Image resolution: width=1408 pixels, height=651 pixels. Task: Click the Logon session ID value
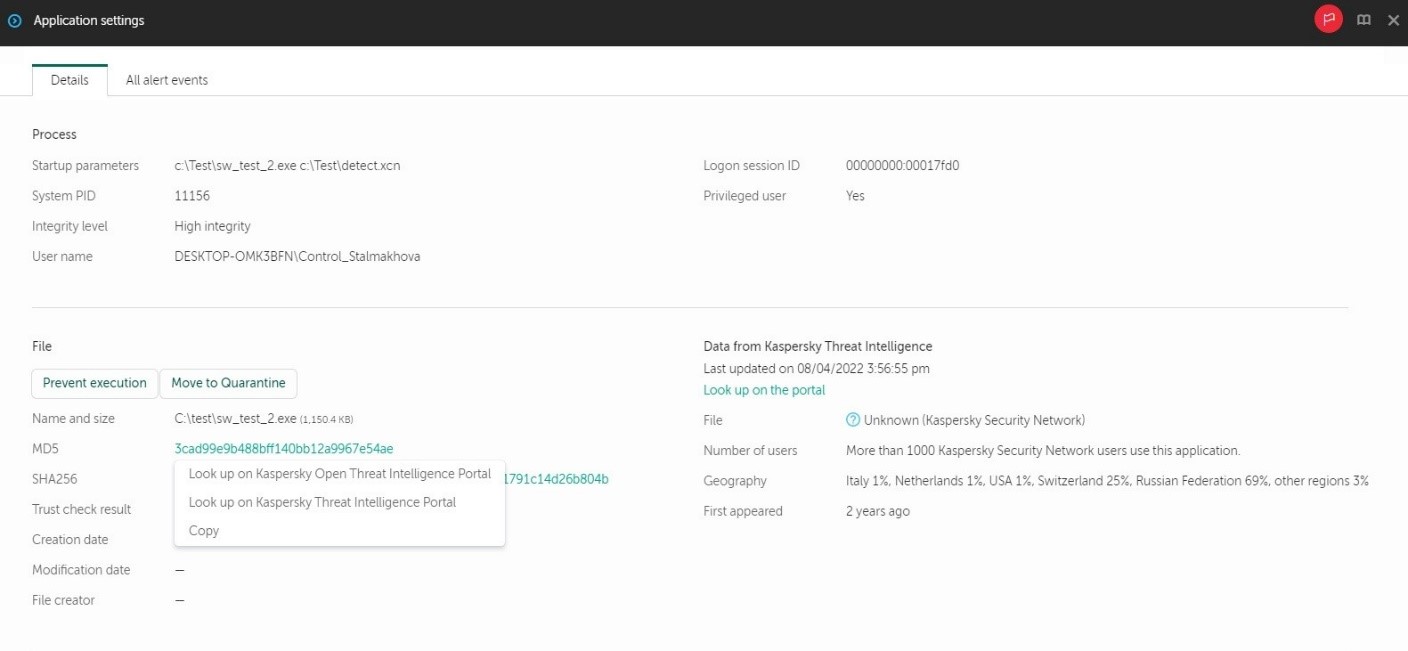pos(902,166)
